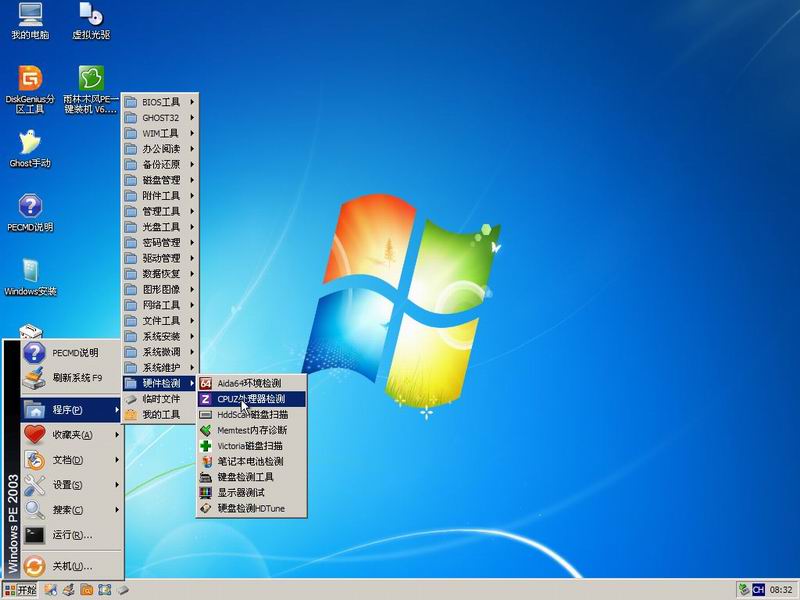Open the 系统安装 programs folder
The width and height of the screenshot is (800, 600).
(160, 336)
